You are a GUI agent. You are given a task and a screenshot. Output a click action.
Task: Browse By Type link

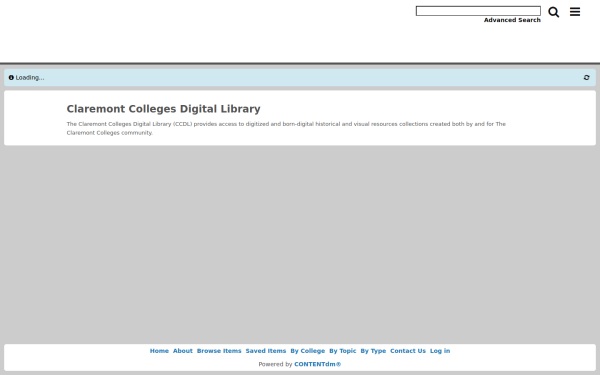pos(373,351)
